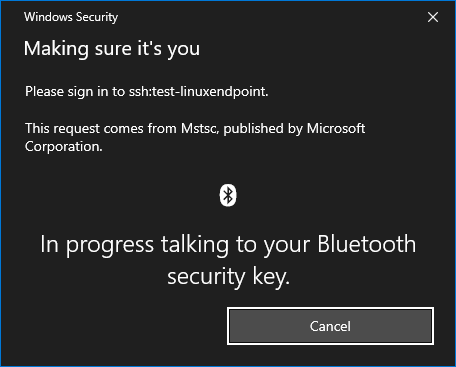The width and height of the screenshot is (456, 367).
Task: Click the word 'Mstsc' in the request text
Action: pyautogui.click(x=200, y=128)
